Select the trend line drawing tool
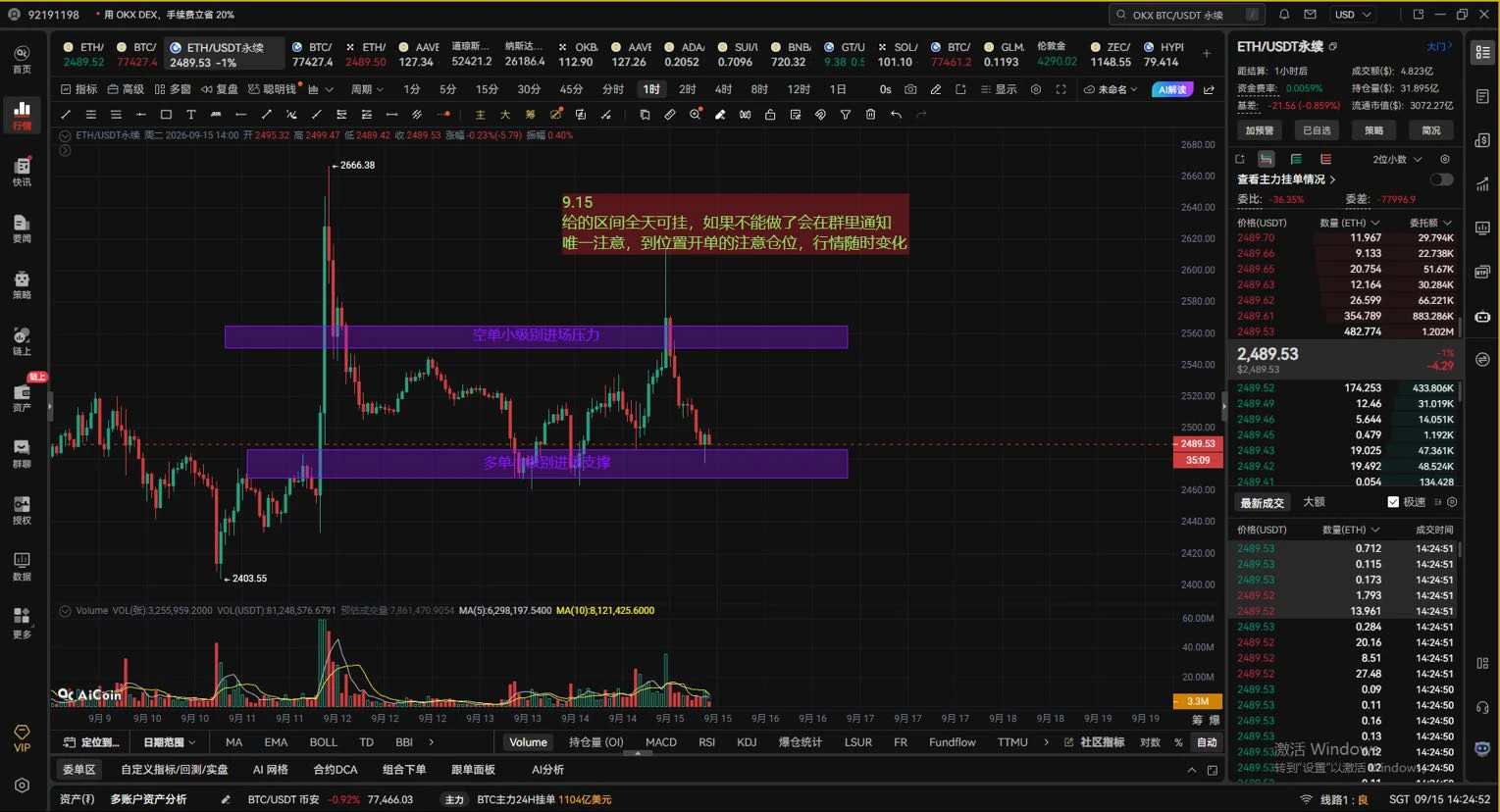 [66, 115]
